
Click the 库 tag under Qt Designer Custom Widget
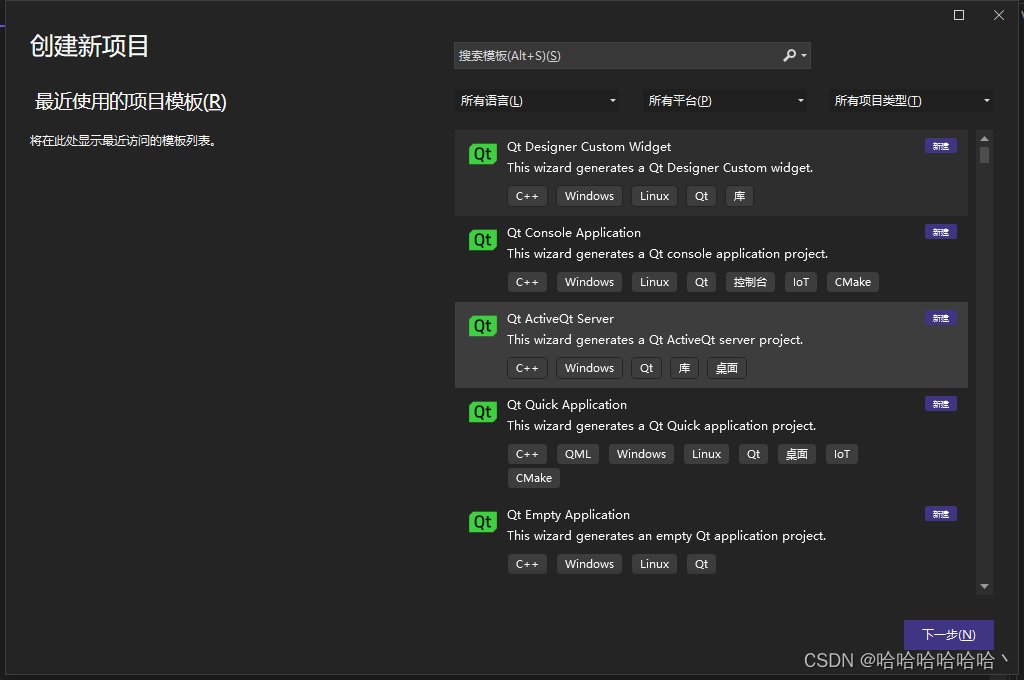click(x=739, y=196)
